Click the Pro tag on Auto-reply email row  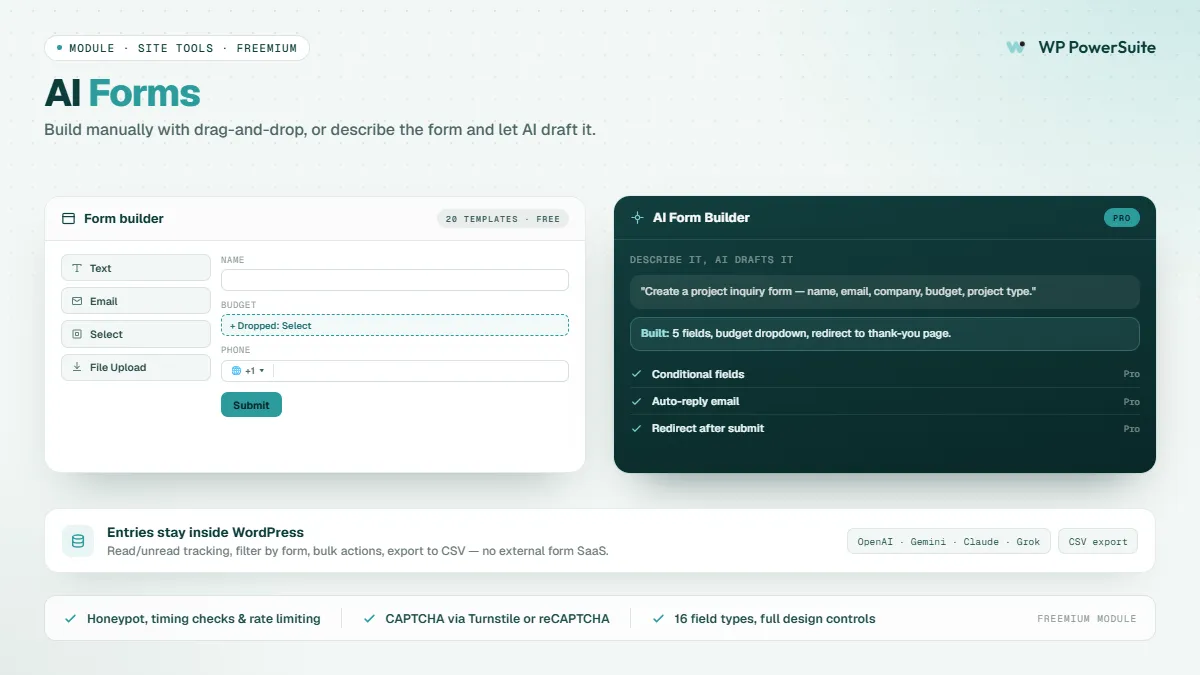[x=1131, y=401]
